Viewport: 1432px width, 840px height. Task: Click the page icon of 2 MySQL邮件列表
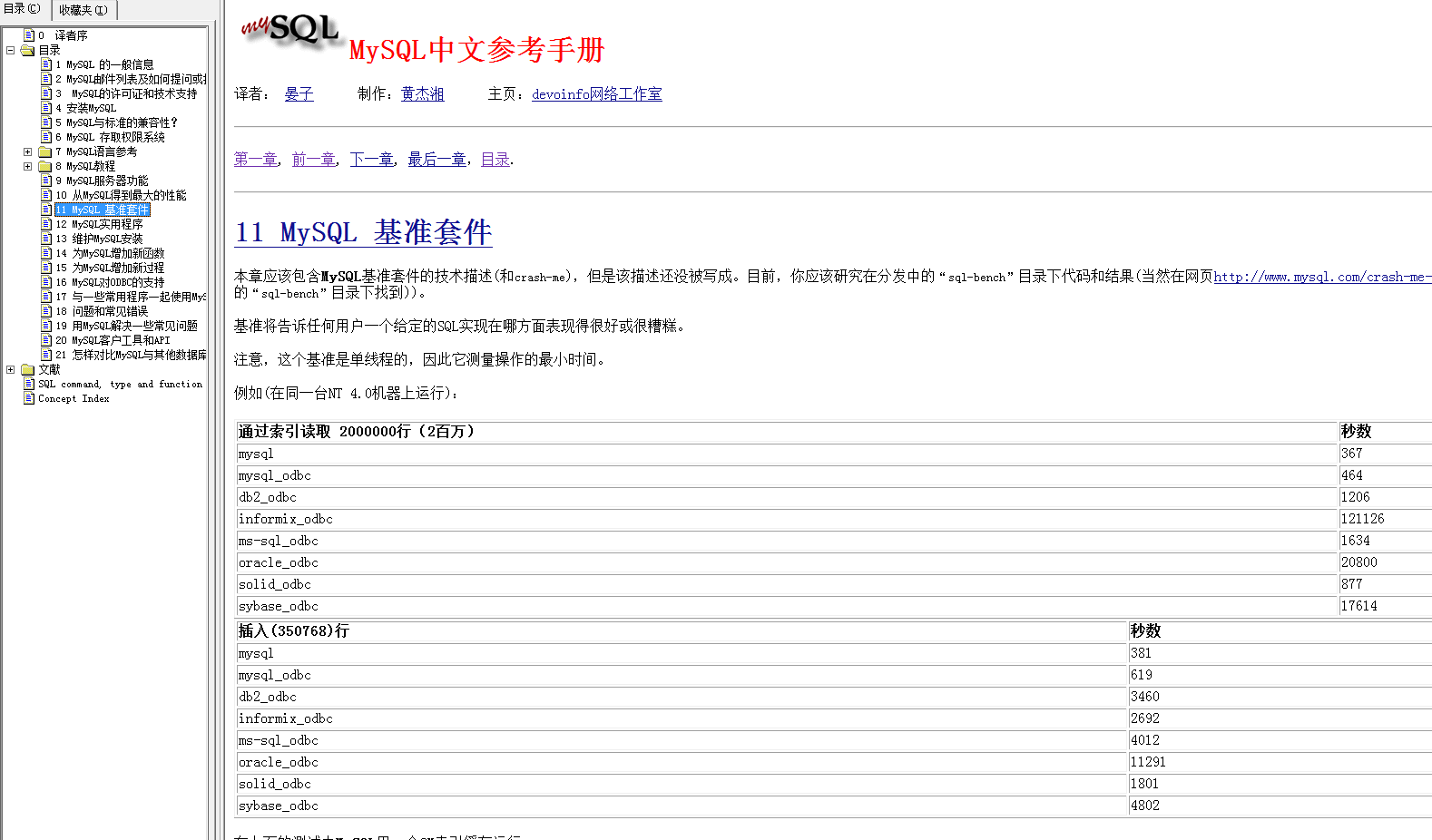[x=46, y=79]
